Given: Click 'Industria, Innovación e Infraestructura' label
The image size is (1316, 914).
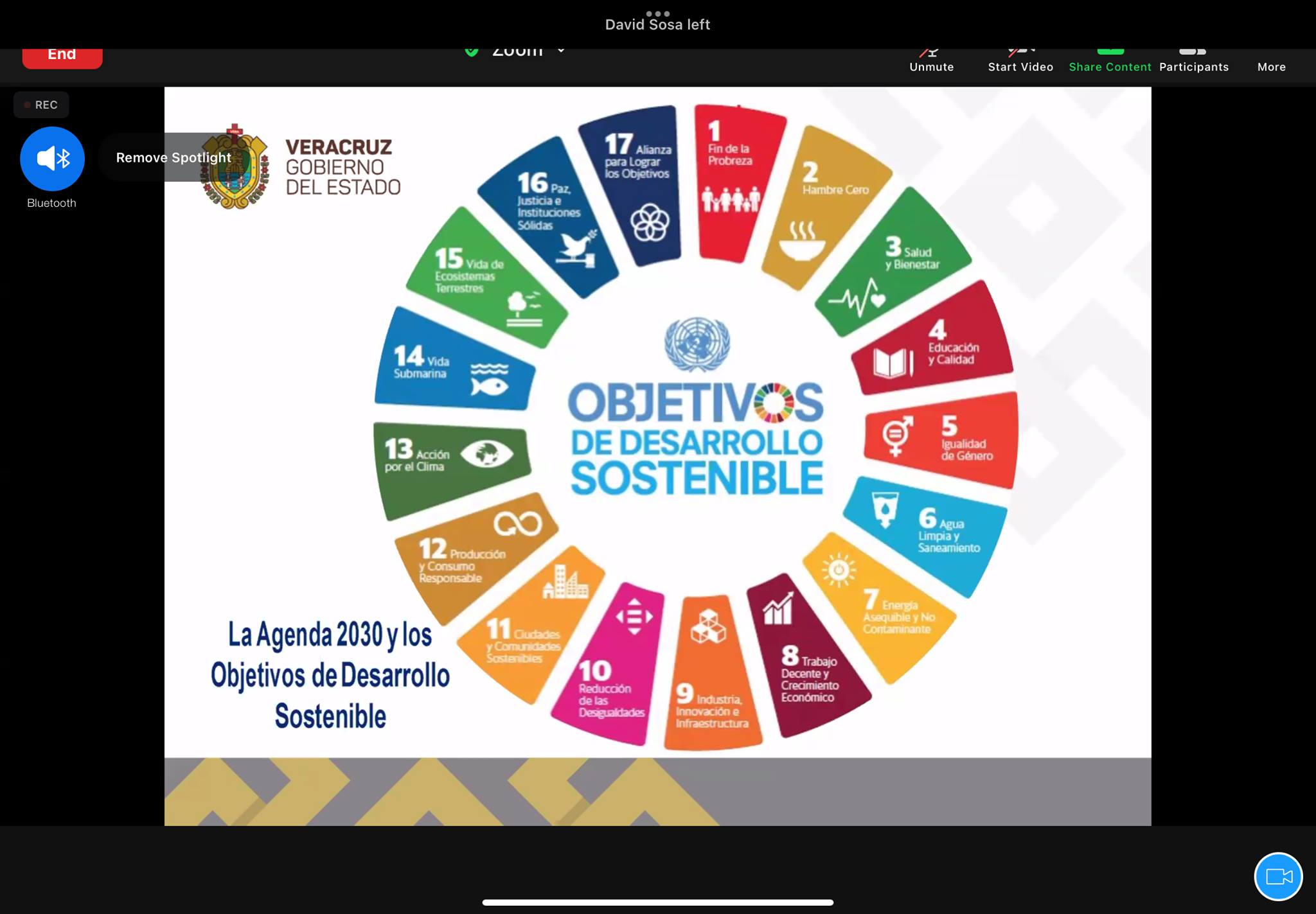Looking at the screenshot, I should [712, 711].
